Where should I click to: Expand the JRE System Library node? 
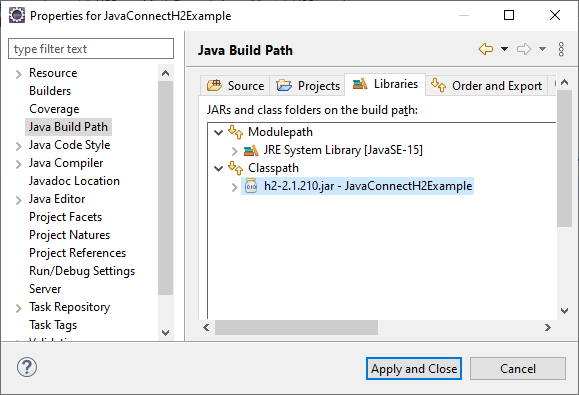click(x=234, y=150)
